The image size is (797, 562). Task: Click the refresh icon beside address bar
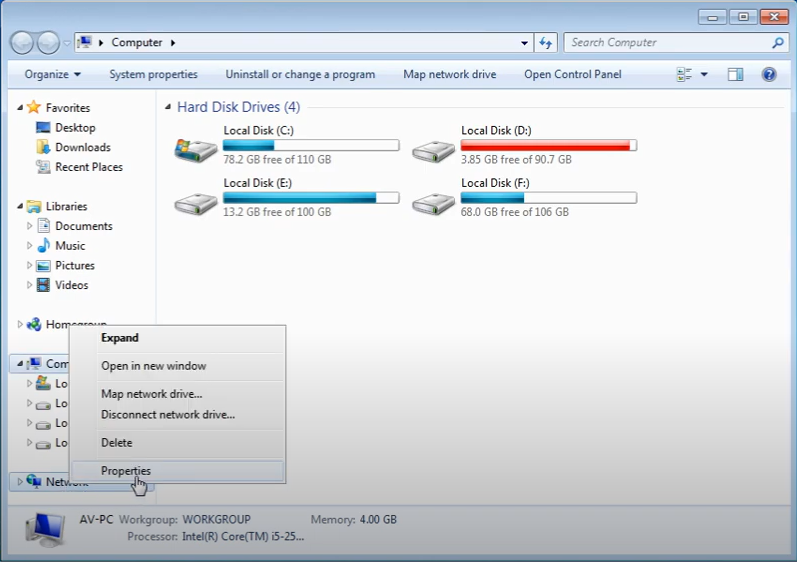[546, 43]
